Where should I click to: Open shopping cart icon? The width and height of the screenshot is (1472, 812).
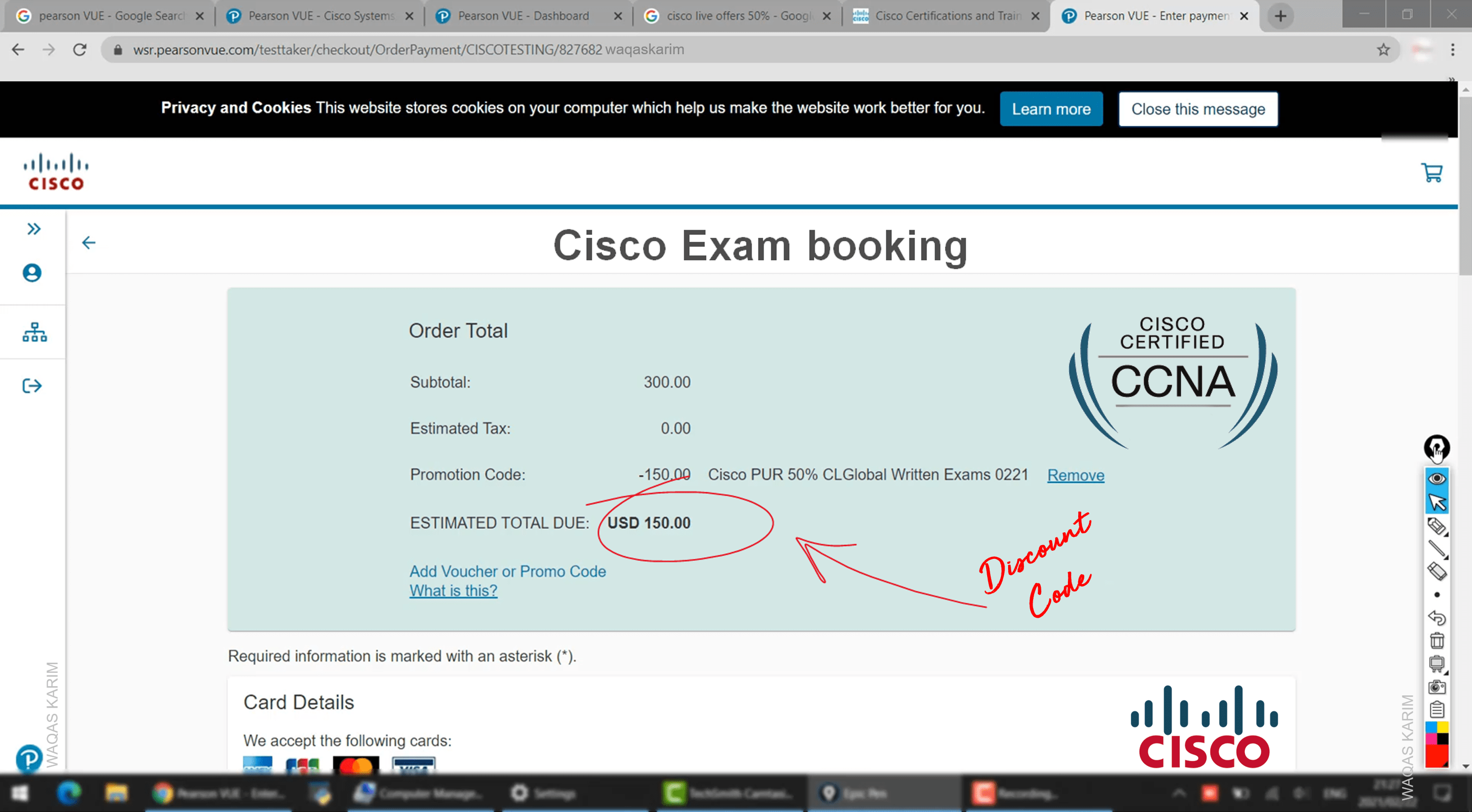[x=1432, y=172]
